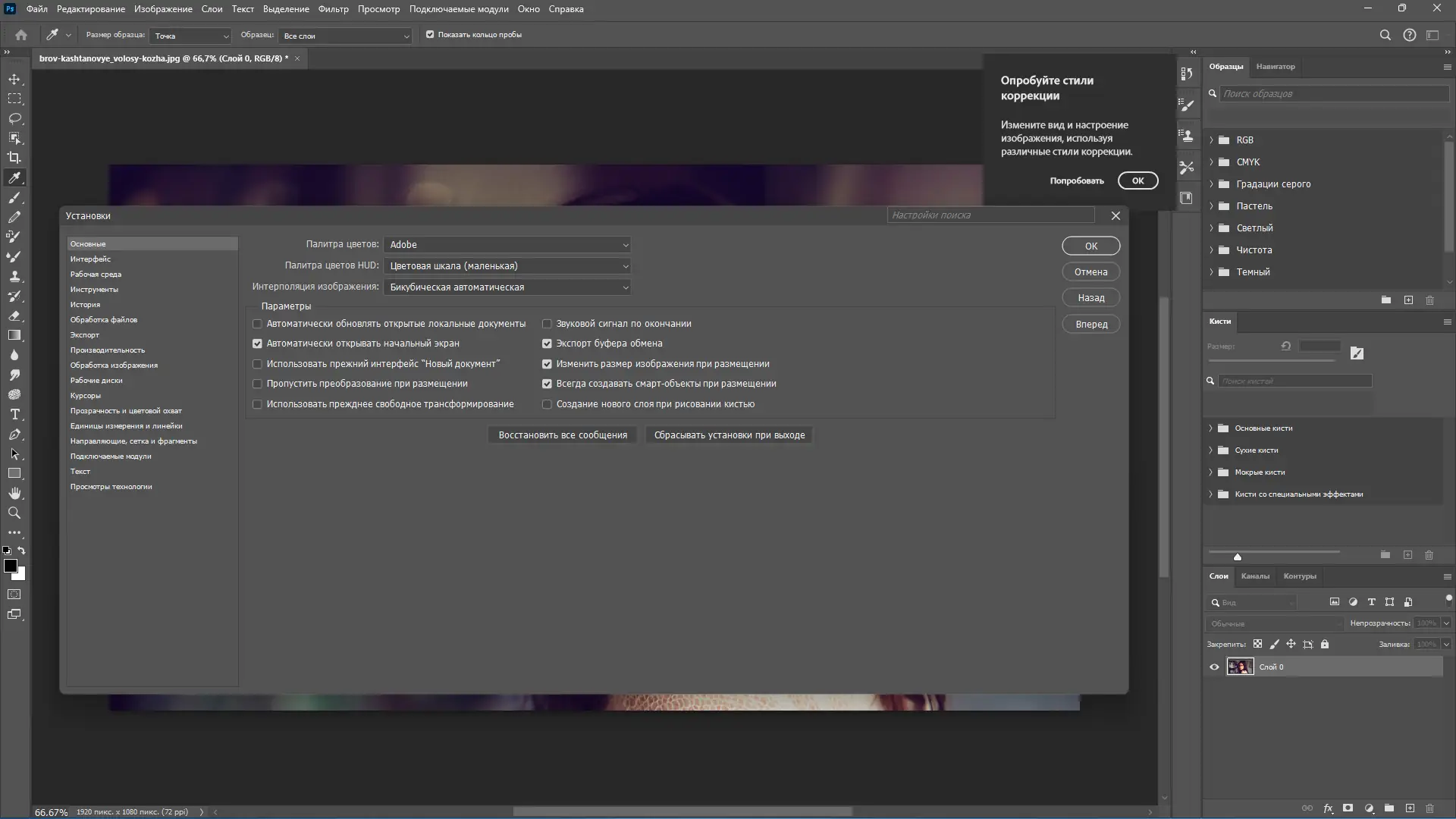The height and width of the screenshot is (819, 1456).
Task: Enable 'Звуковой сигнал по окончании' checkbox
Action: point(547,324)
